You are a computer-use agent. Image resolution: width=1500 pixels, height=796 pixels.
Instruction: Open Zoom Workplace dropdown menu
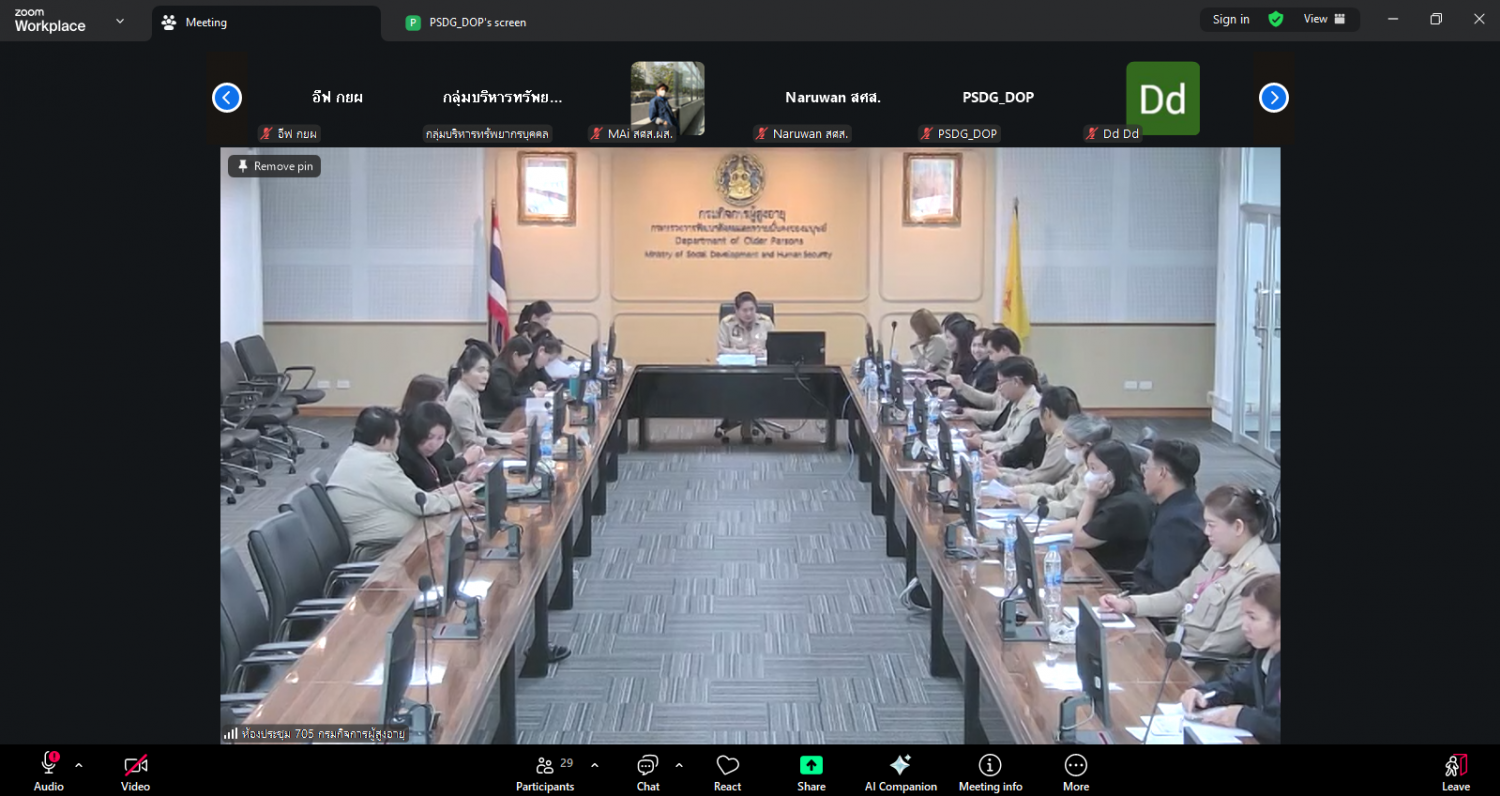point(120,21)
